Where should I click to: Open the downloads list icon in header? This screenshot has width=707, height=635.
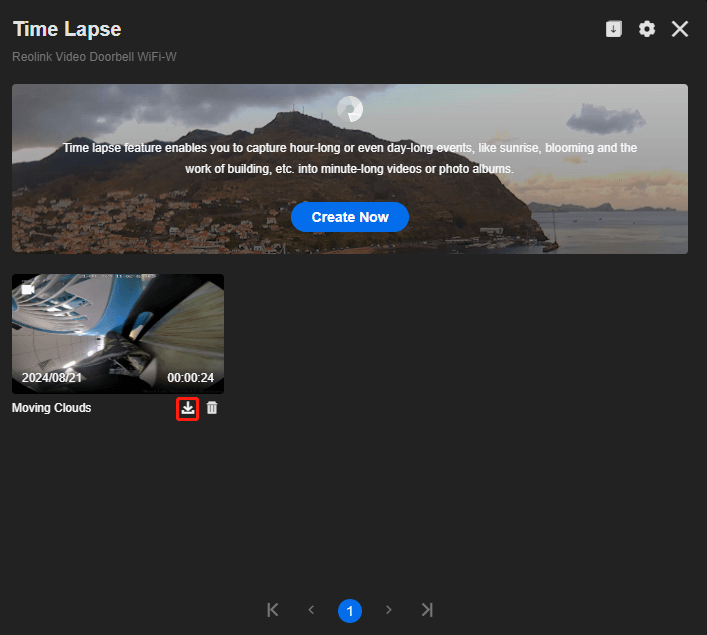(613, 29)
